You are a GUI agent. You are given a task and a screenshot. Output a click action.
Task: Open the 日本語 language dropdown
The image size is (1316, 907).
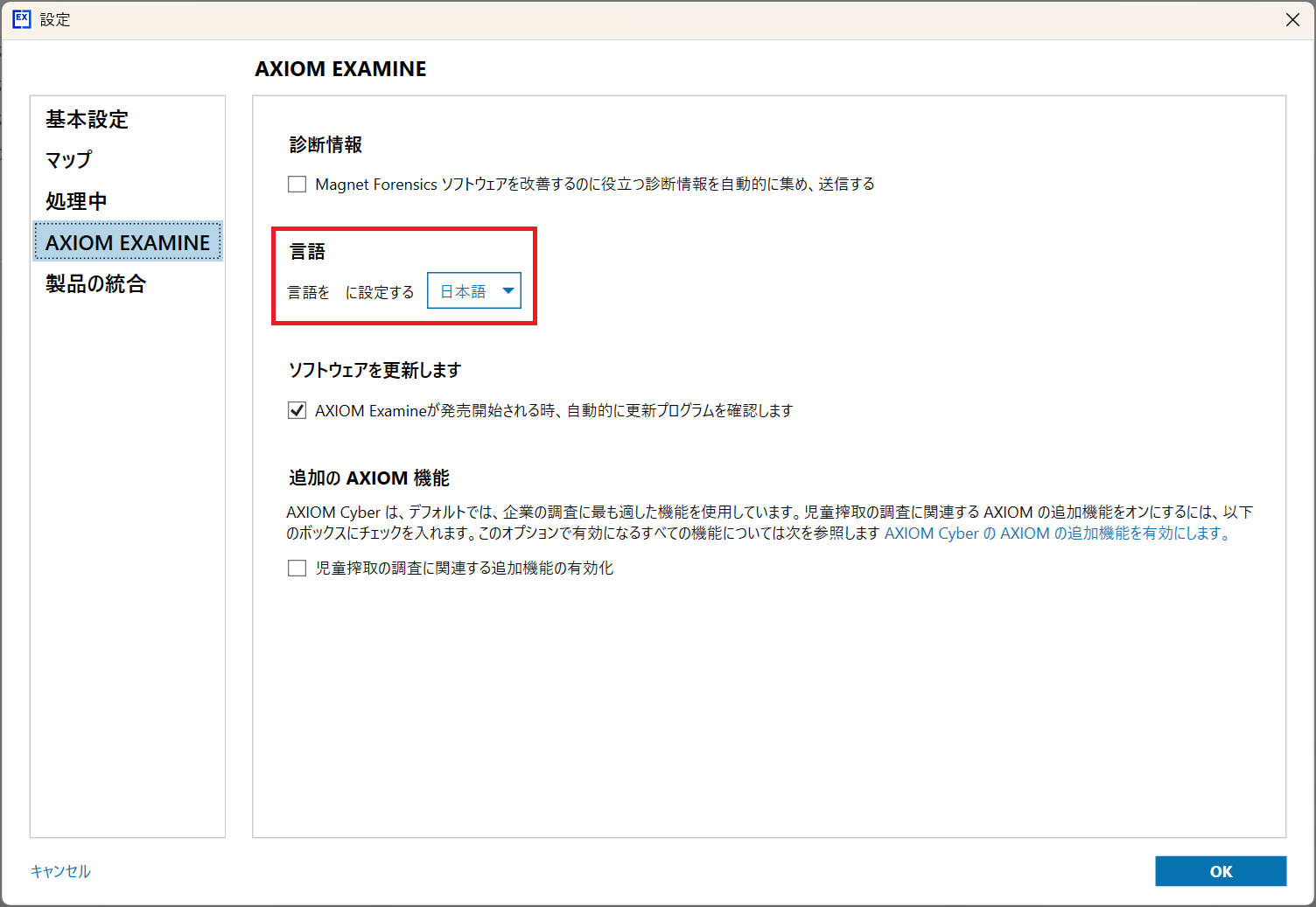click(x=474, y=291)
